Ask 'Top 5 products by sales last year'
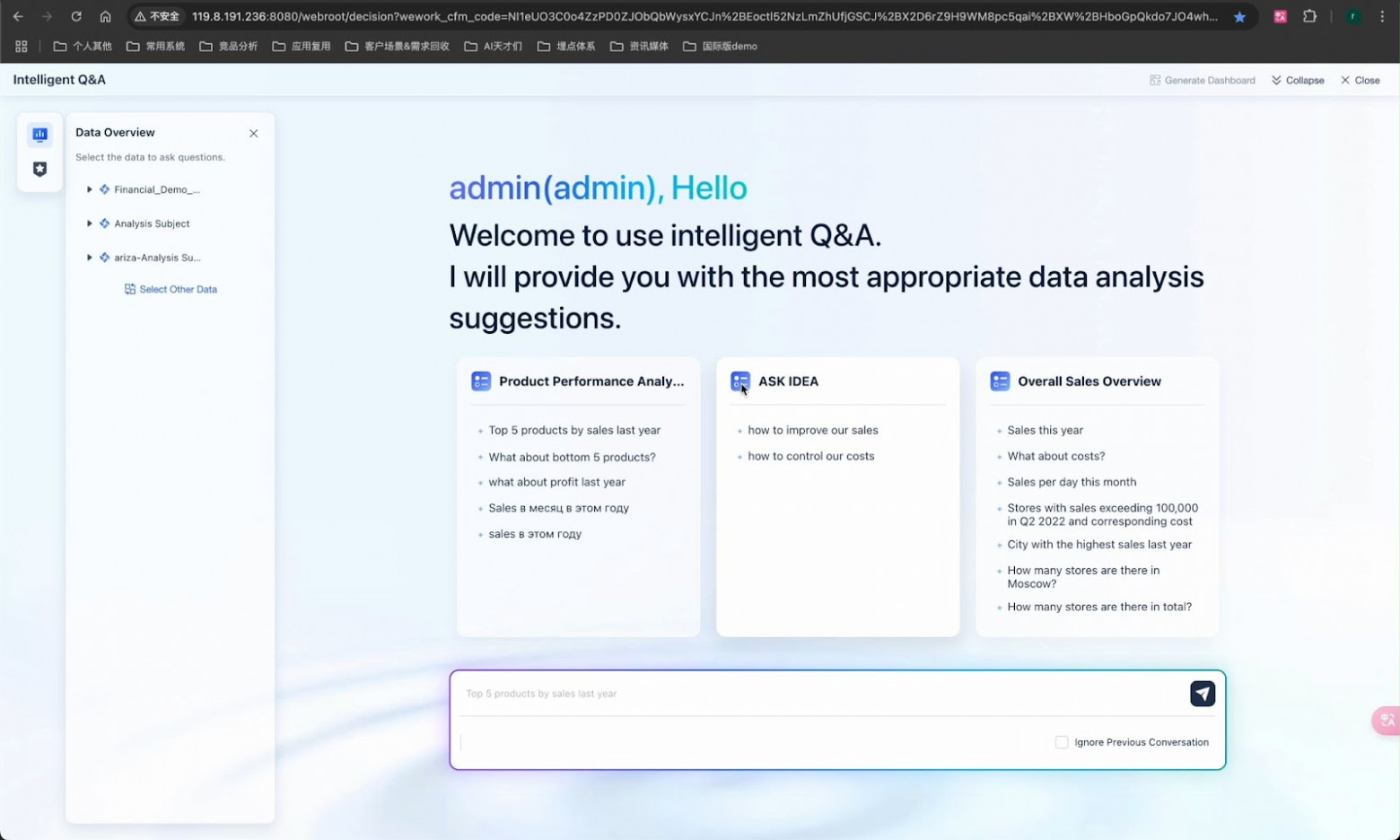The height and width of the screenshot is (840, 1400). point(574,430)
